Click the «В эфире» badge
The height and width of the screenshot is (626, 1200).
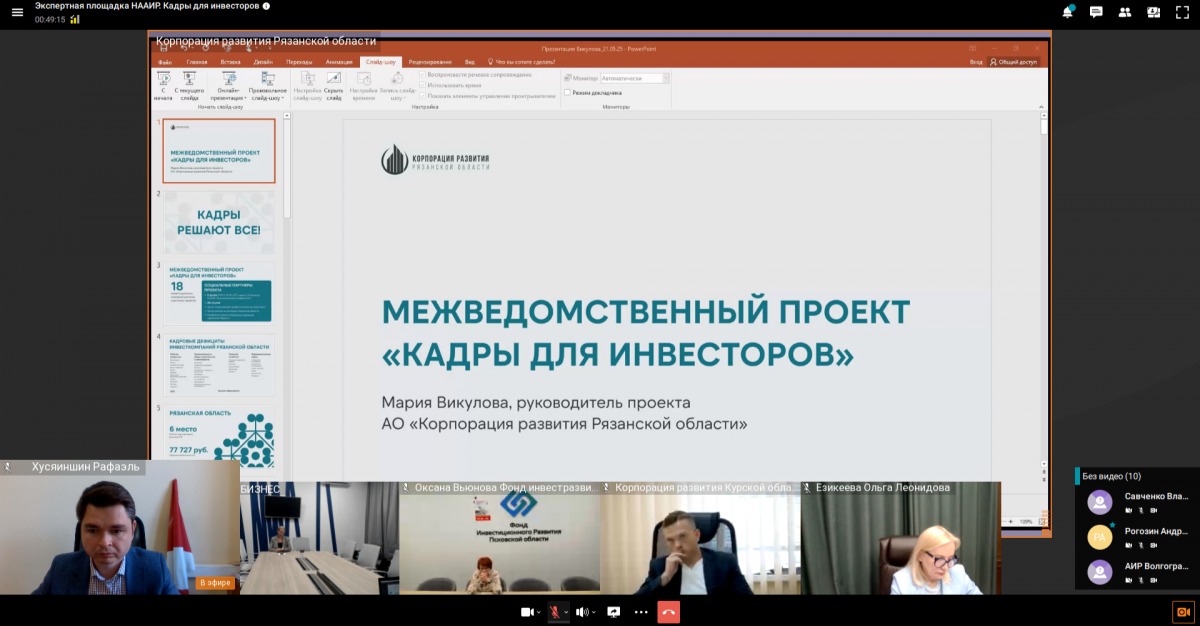pos(215,582)
